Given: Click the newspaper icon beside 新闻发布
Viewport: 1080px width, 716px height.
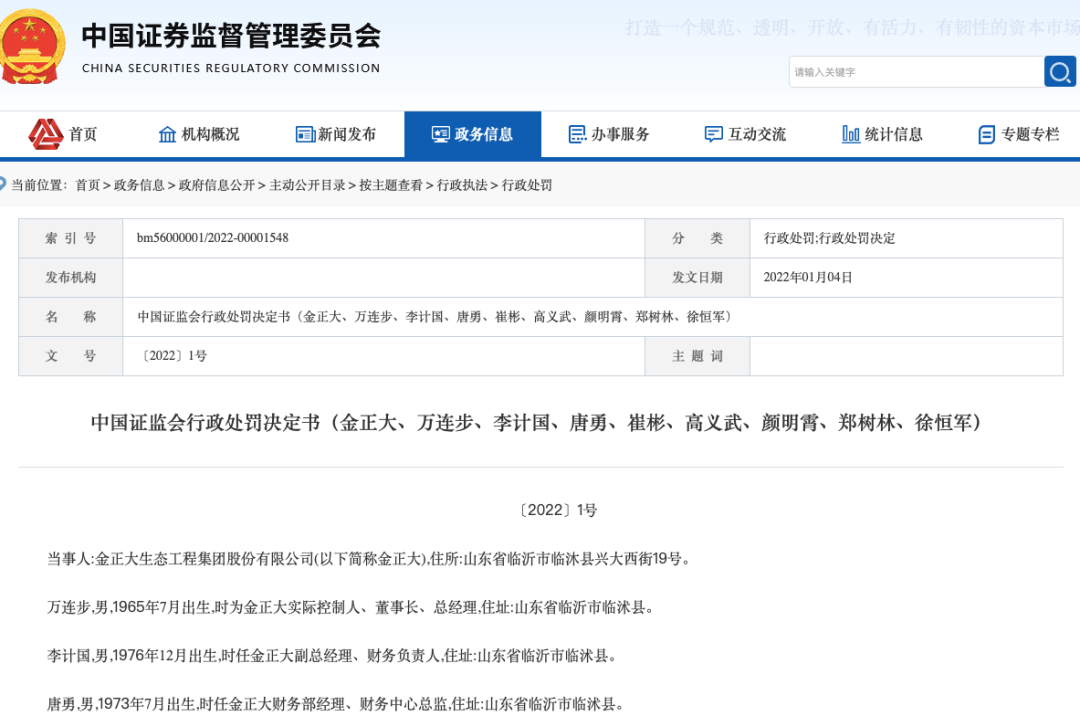Looking at the screenshot, I should (x=305, y=134).
